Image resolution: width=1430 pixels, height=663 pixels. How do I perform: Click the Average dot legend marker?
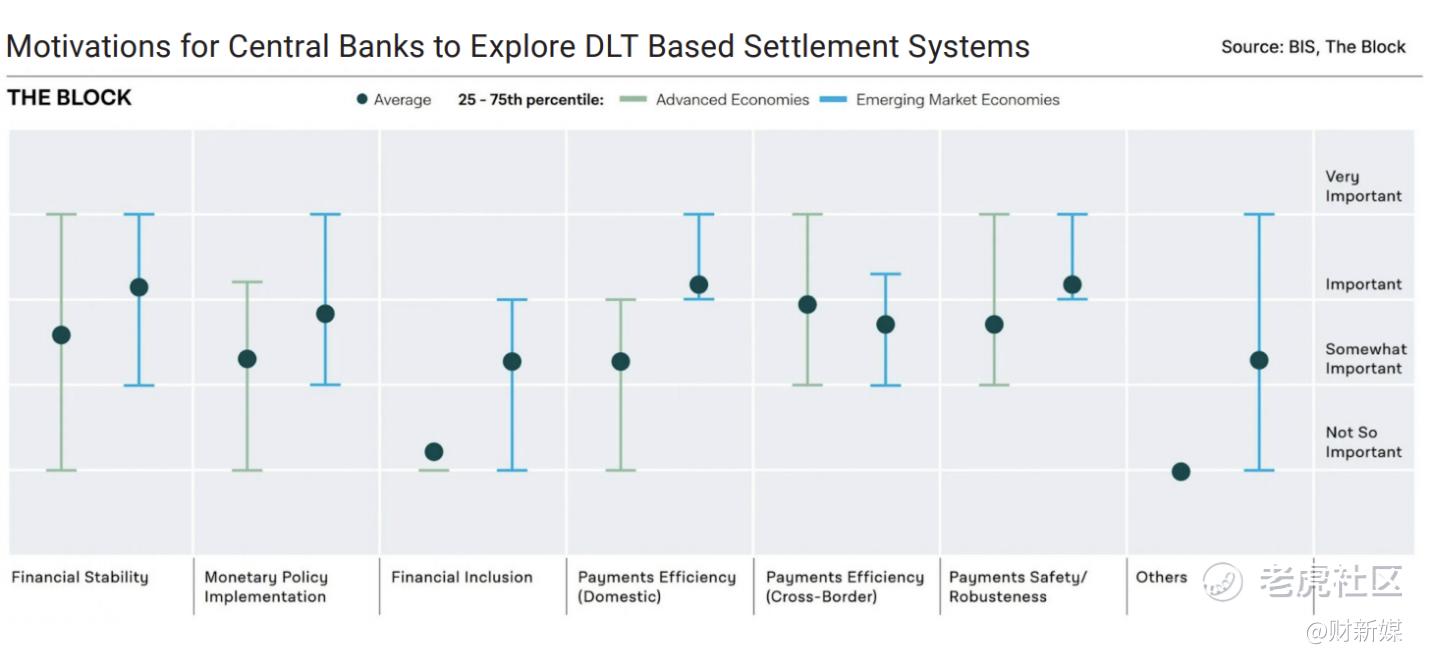pyautogui.click(x=362, y=99)
